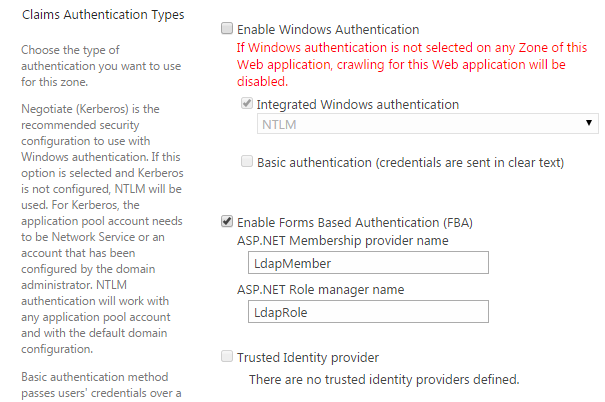This screenshot has height=402, width=605.
Task: Click the "ASP.NET Membership provider name" label
Action: pyautogui.click(x=342, y=240)
